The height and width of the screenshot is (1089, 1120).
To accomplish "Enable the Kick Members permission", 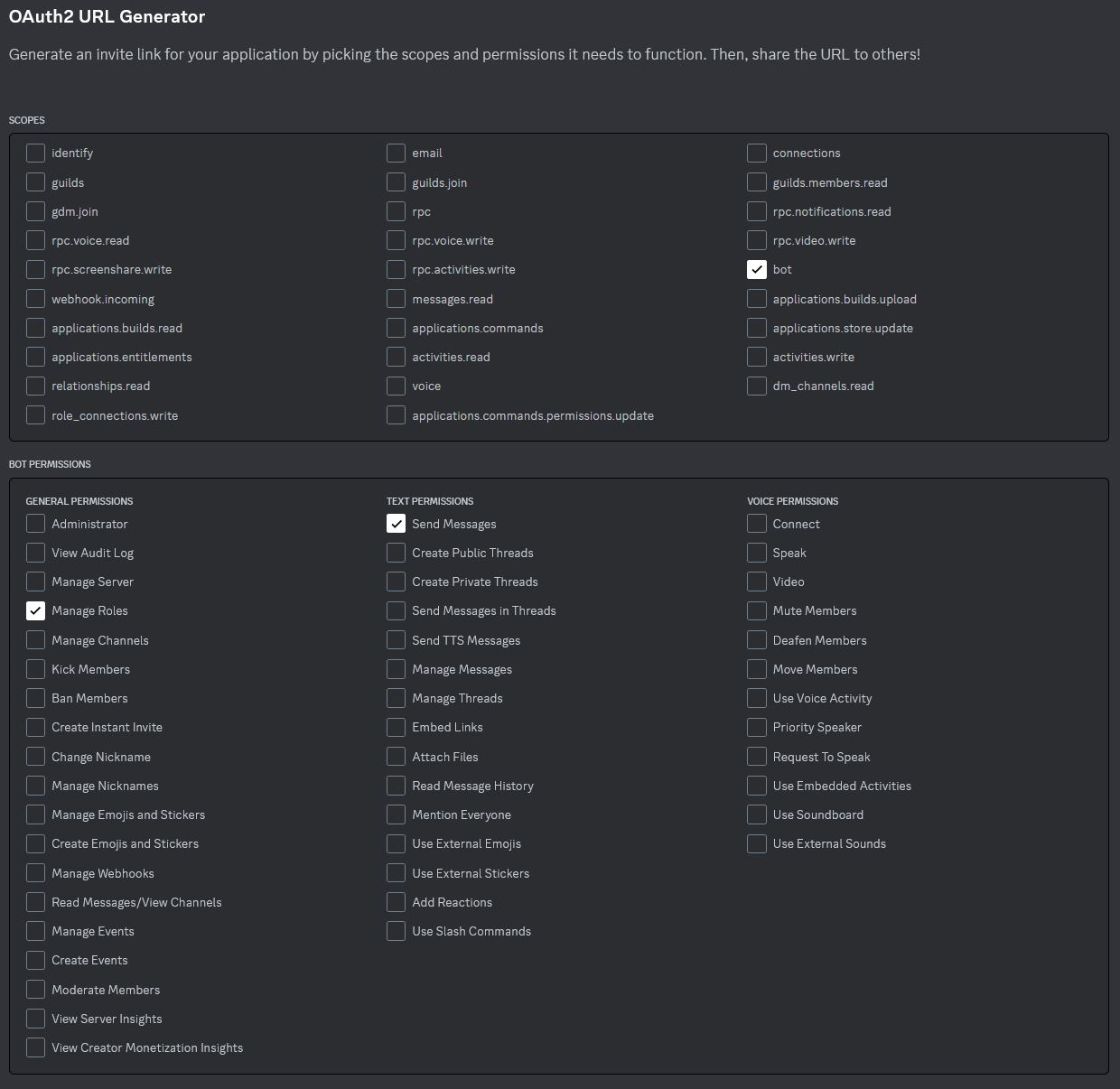I will click(x=35, y=669).
